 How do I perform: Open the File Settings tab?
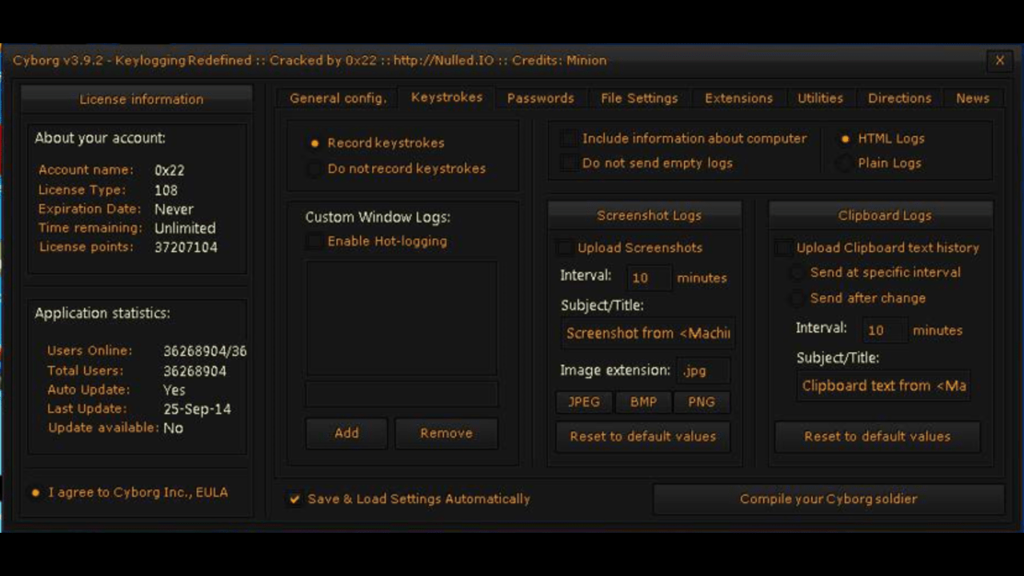tap(639, 99)
